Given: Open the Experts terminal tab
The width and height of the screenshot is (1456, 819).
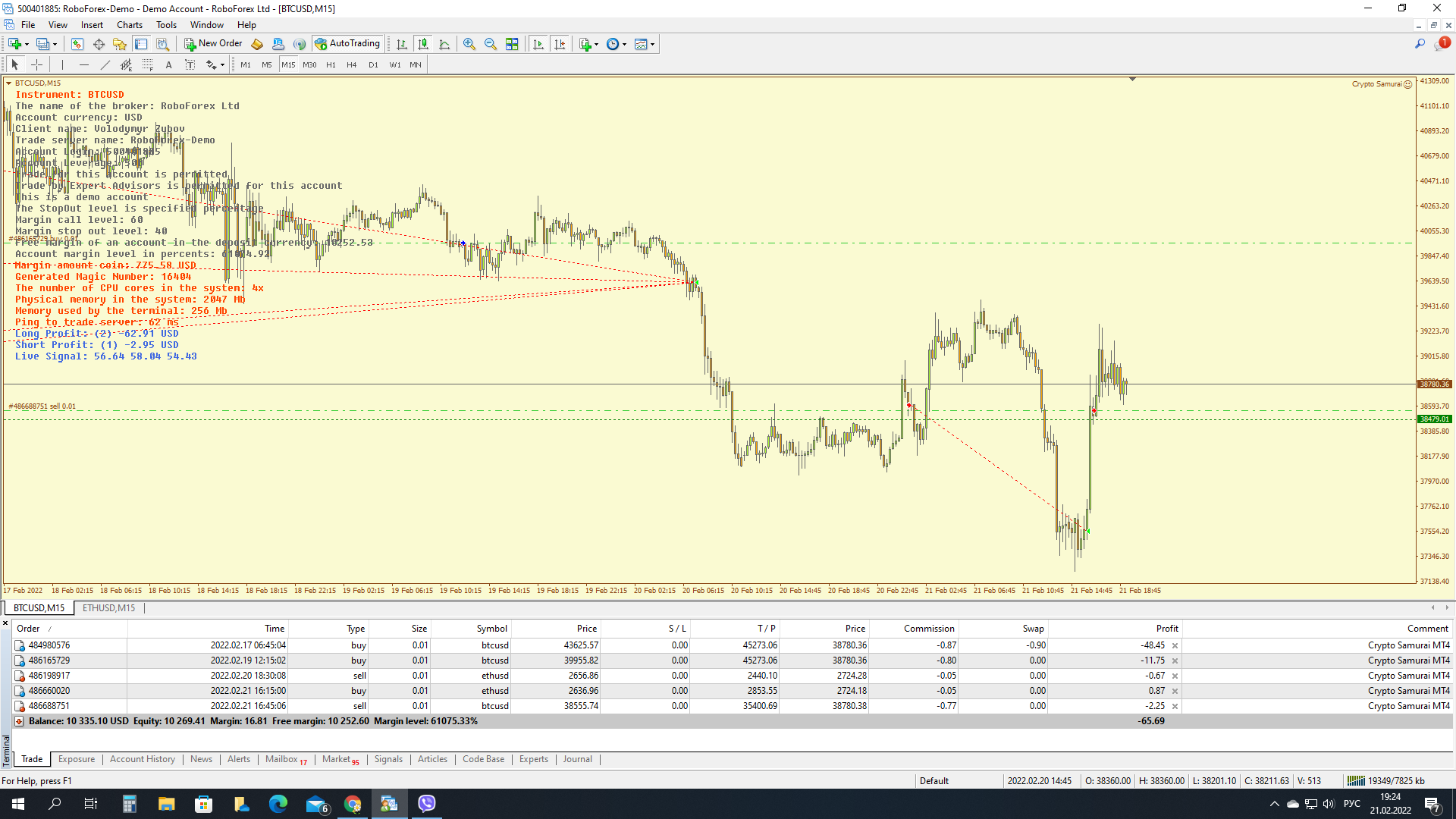Looking at the screenshot, I should [534, 759].
